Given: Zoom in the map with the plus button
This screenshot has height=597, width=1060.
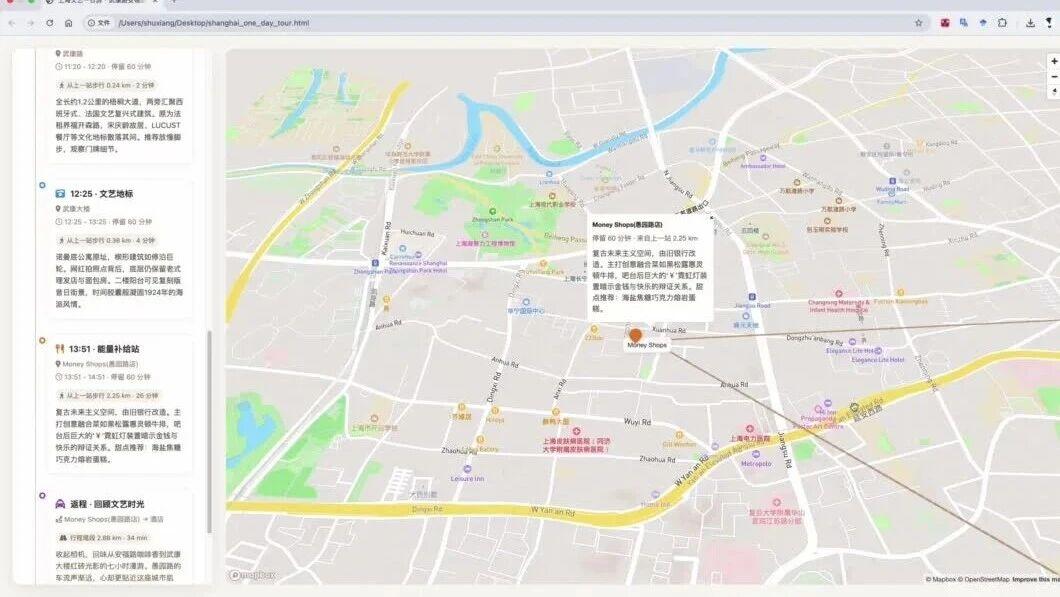Looking at the screenshot, I should coord(1054,62).
